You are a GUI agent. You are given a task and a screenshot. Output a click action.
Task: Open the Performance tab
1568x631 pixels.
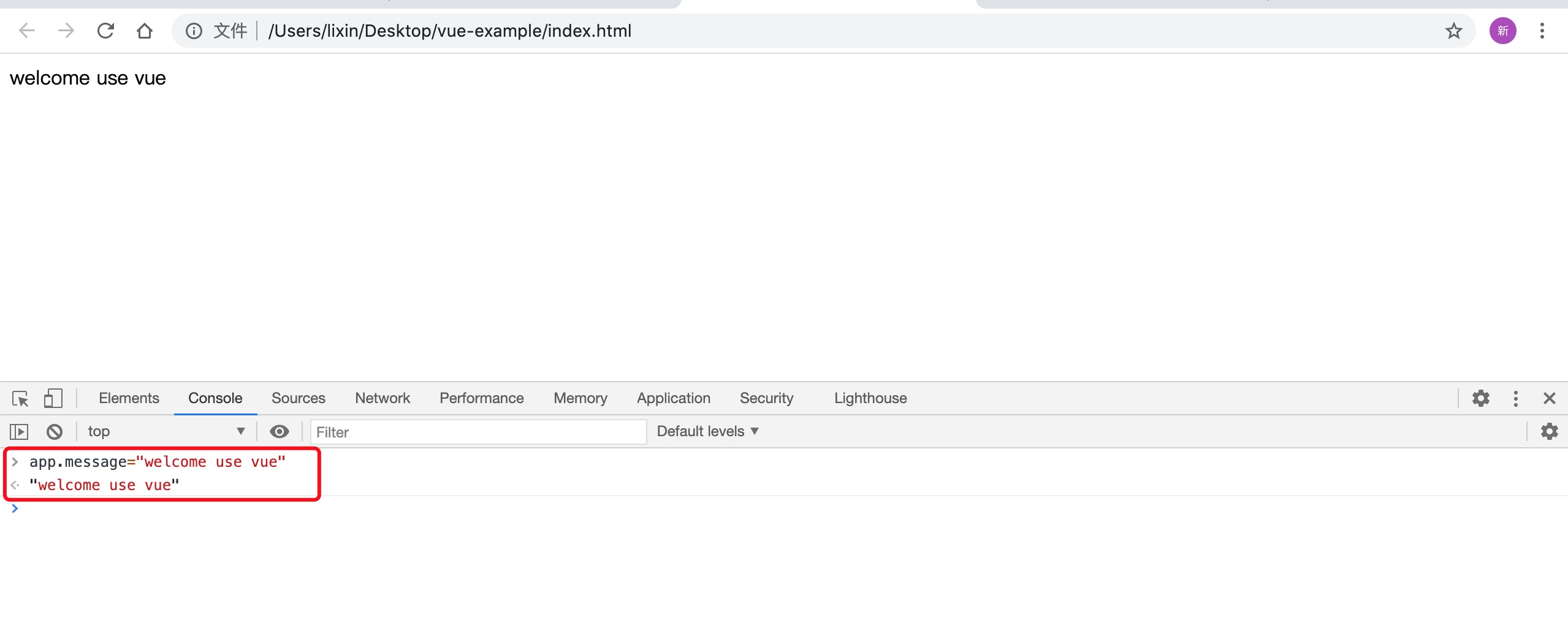482,398
